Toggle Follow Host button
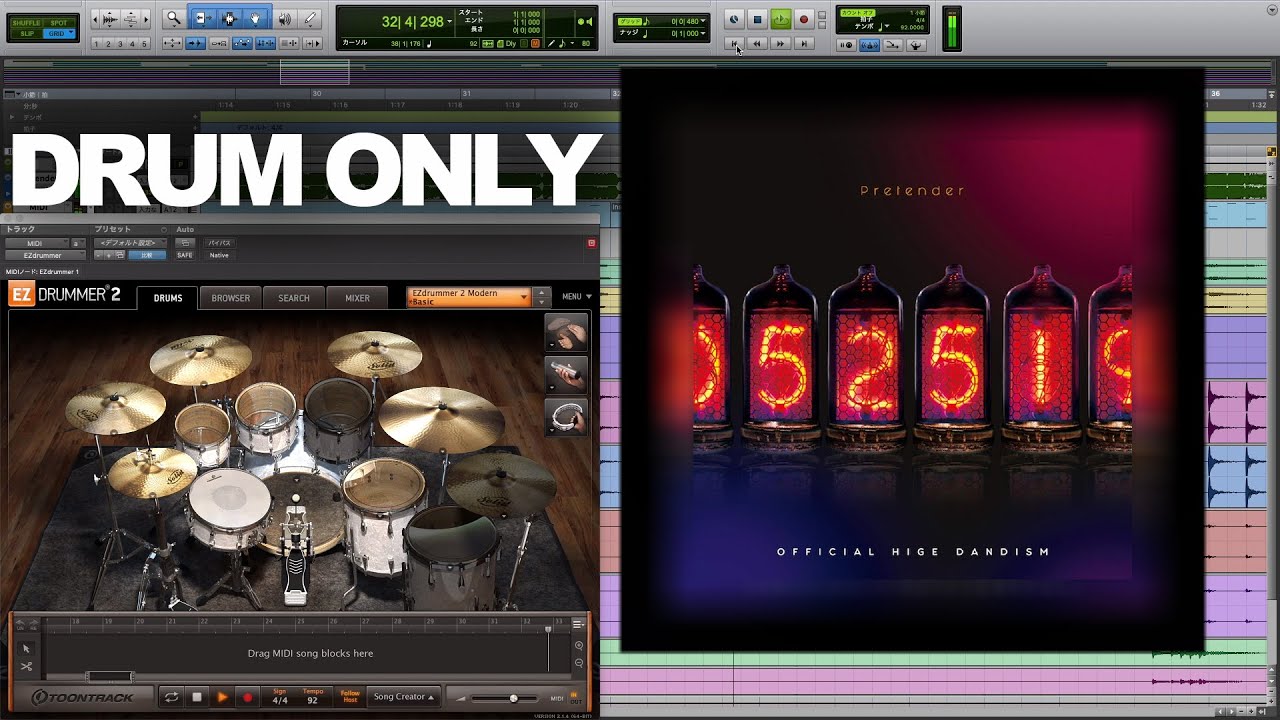The image size is (1280, 720). pos(350,697)
